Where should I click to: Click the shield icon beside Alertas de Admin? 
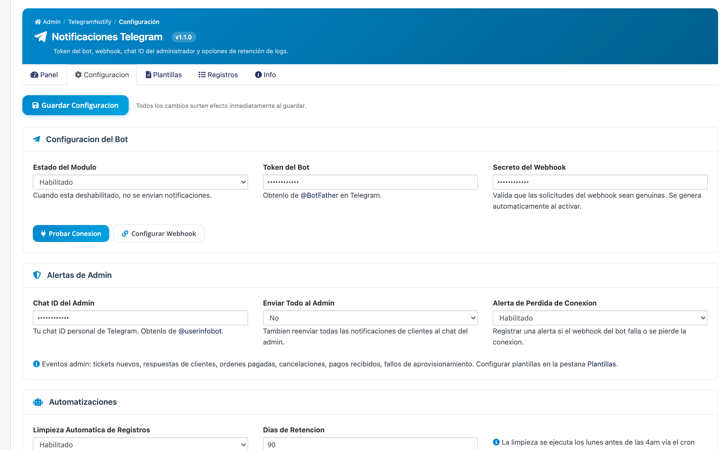37,275
